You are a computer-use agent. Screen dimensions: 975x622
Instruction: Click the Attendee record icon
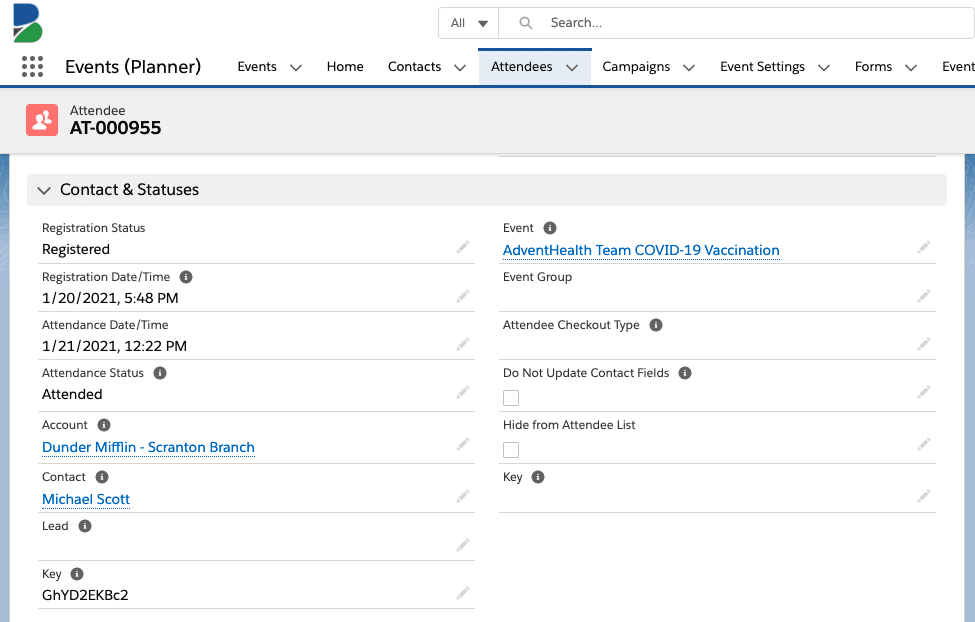click(x=42, y=119)
